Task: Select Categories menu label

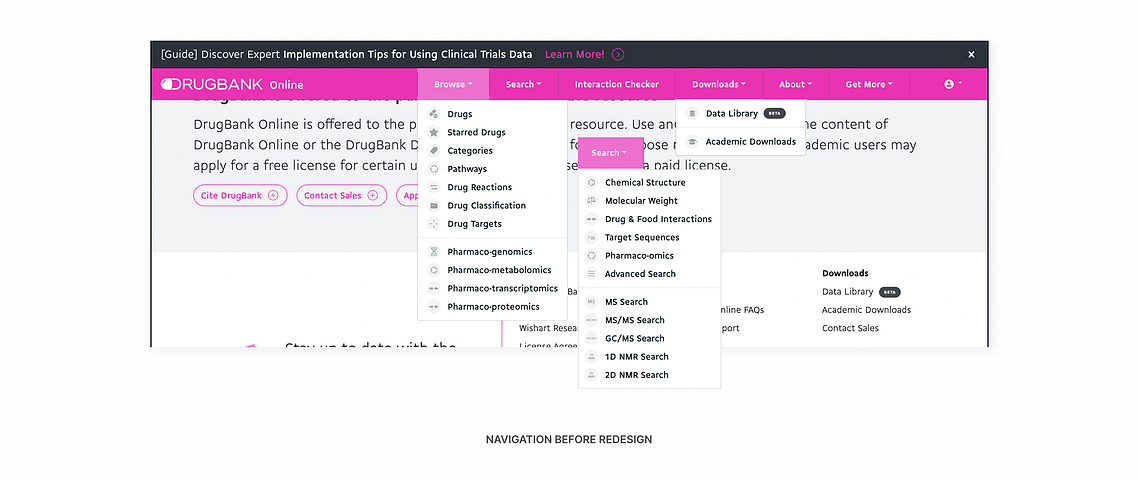Action: (470, 150)
